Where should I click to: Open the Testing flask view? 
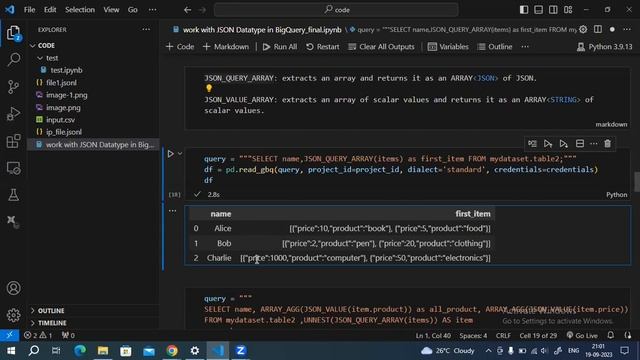[13, 195]
